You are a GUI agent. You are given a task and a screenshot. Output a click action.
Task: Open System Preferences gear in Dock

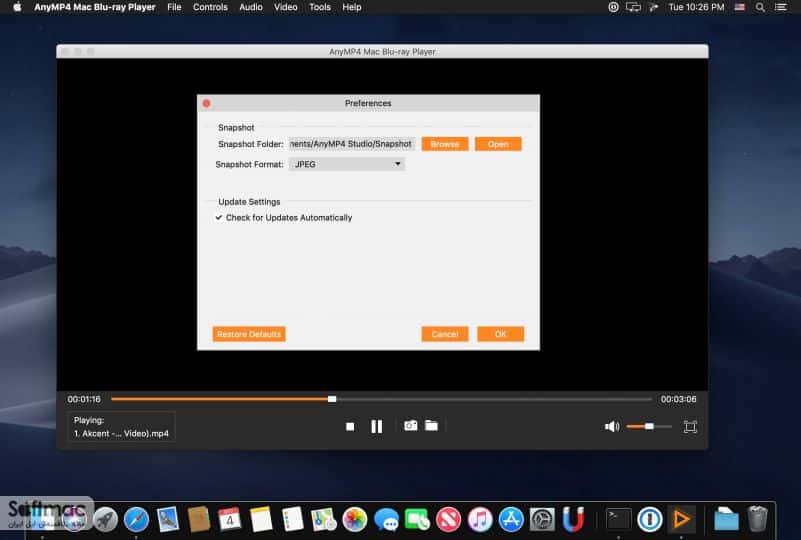coord(542,520)
